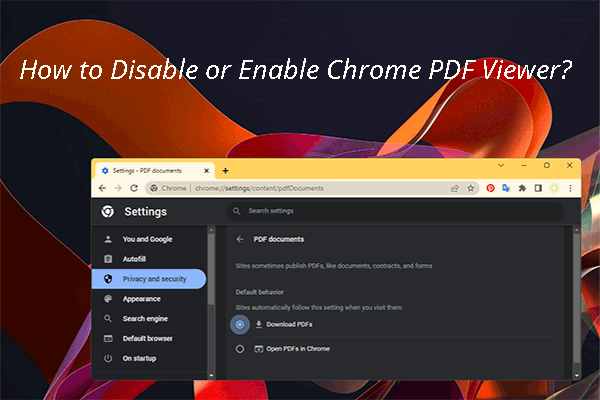Click the main page scrollbar down arrow

pyautogui.click(x=576, y=376)
